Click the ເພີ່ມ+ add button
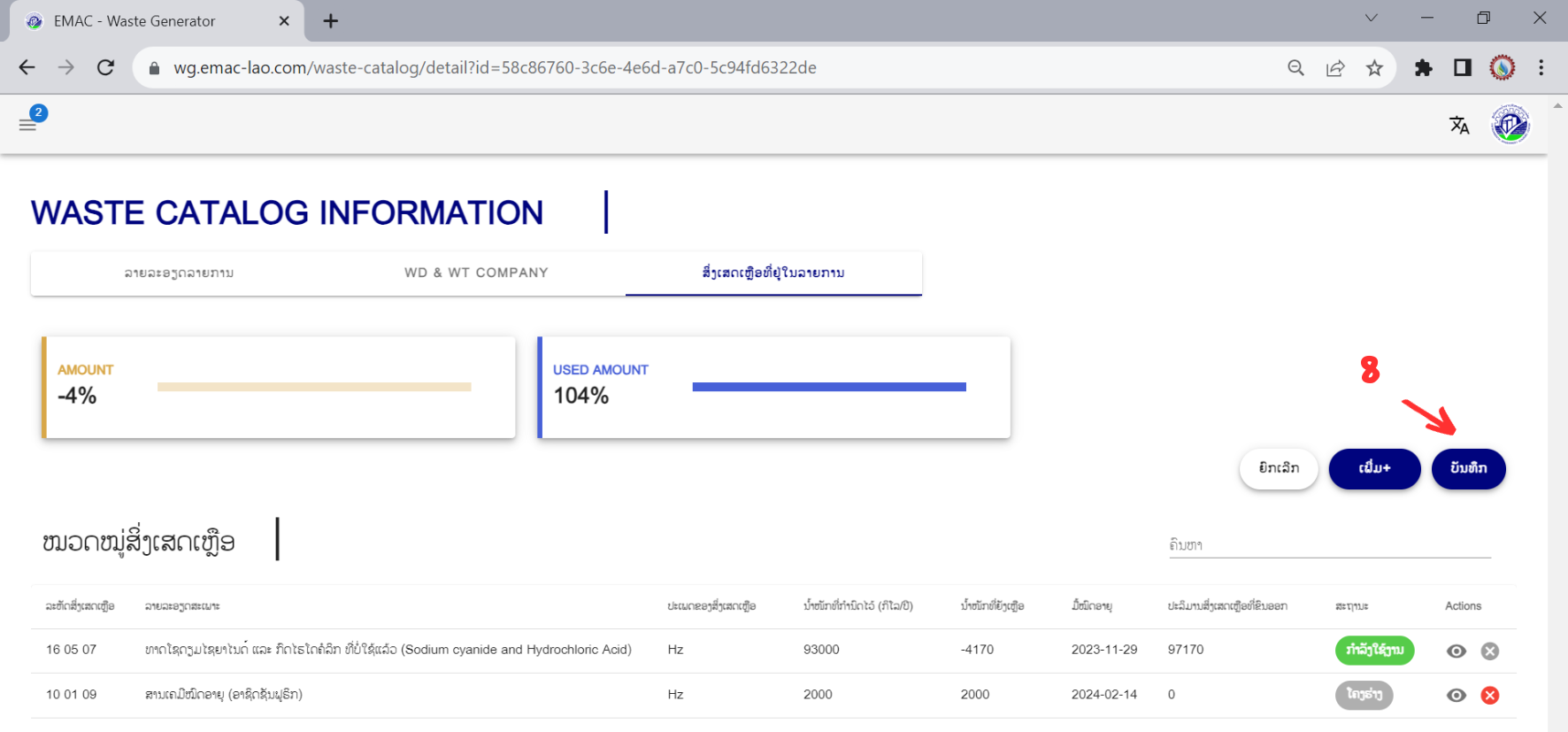 (x=1374, y=468)
